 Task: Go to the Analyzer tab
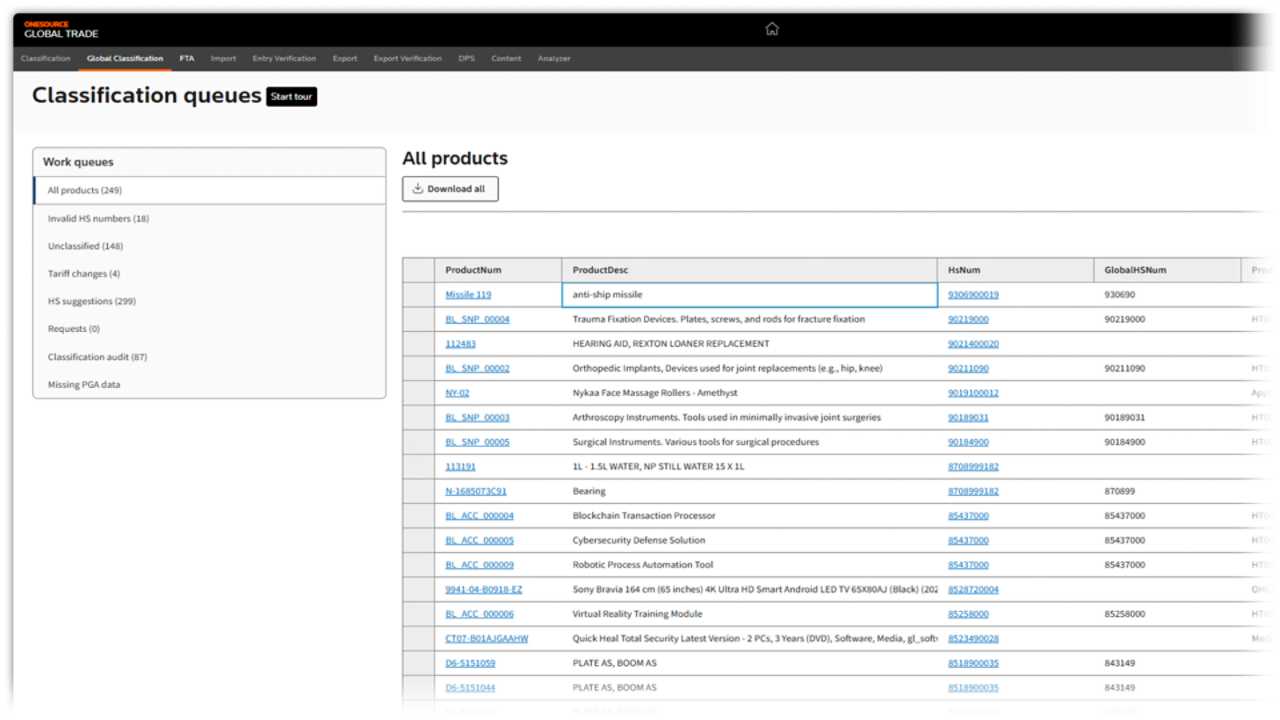click(x=554, y=59)
